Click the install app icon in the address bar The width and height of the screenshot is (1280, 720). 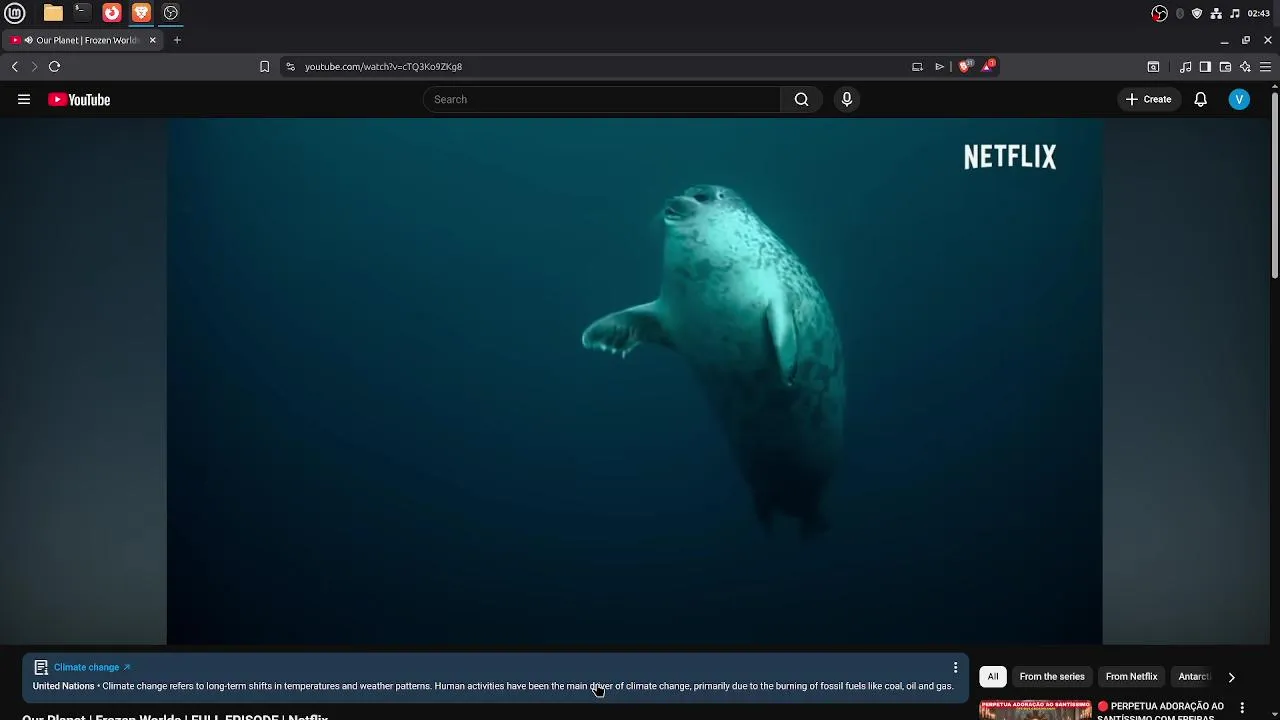pos(917,66)
